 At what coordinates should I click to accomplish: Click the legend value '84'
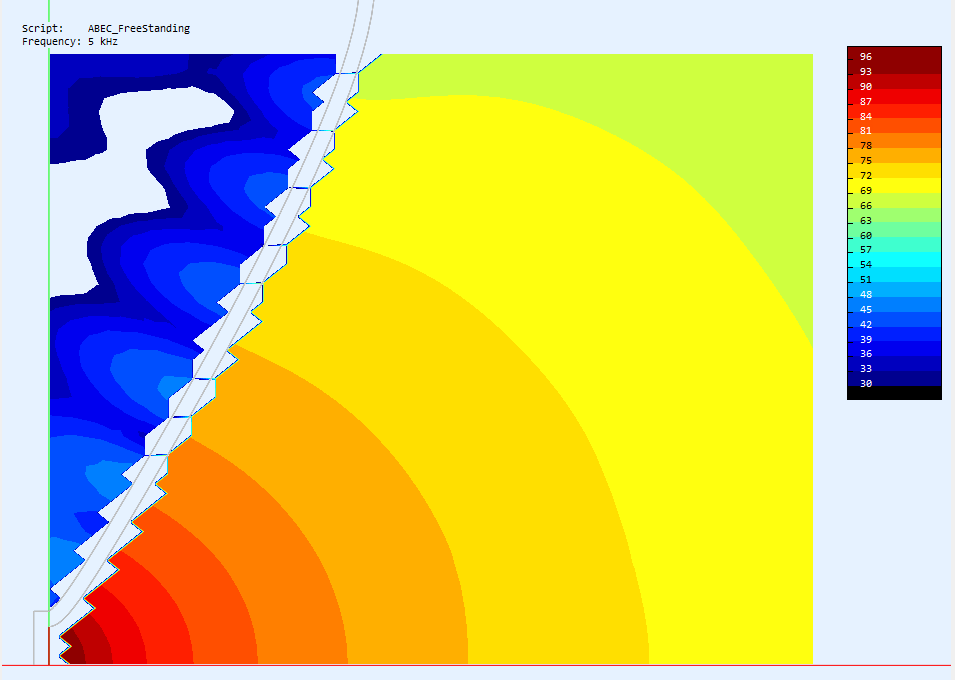(865, 116)
